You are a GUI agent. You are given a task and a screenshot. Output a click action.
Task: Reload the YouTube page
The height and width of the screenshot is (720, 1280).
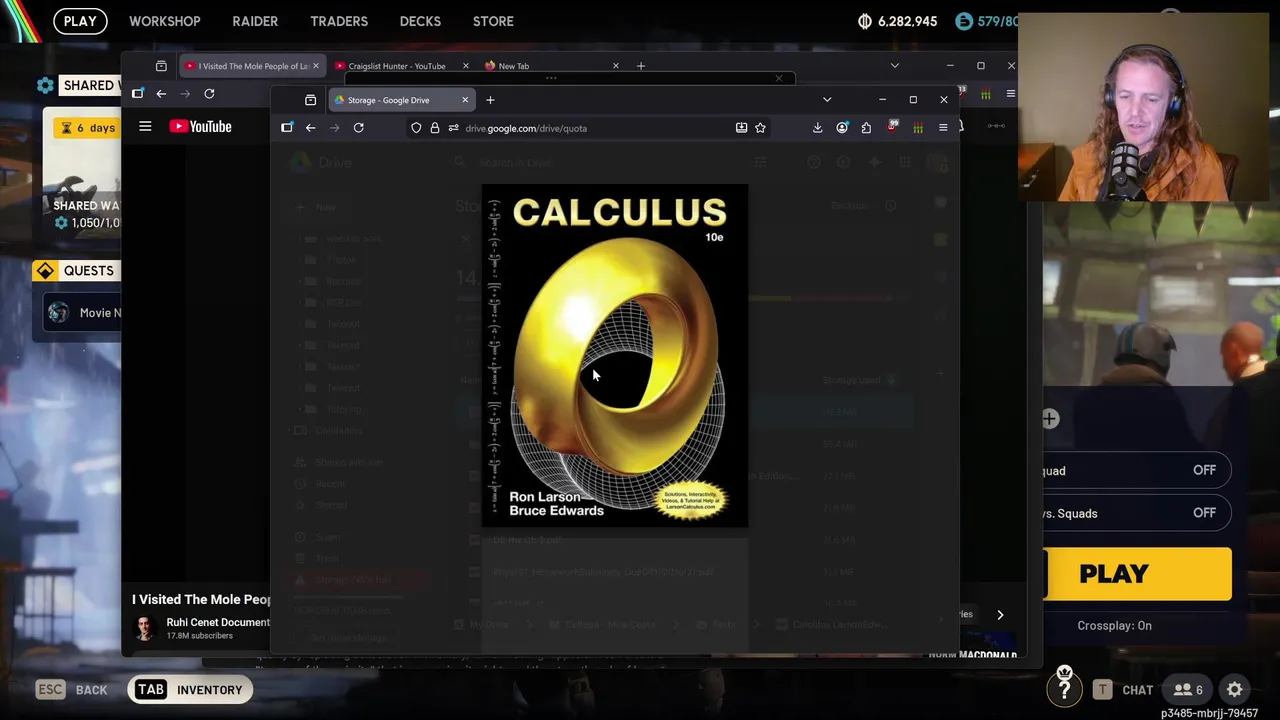click(x=209, y=94)
